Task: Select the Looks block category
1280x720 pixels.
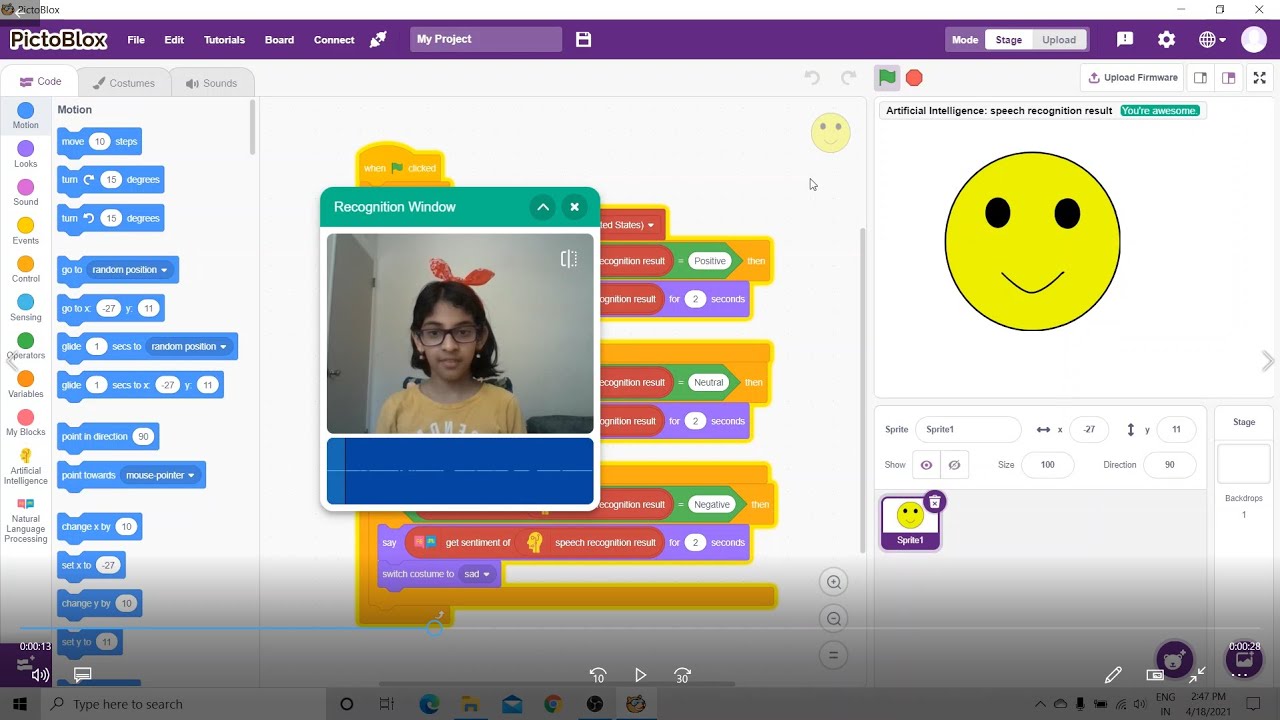Action: tap(26, 155)
